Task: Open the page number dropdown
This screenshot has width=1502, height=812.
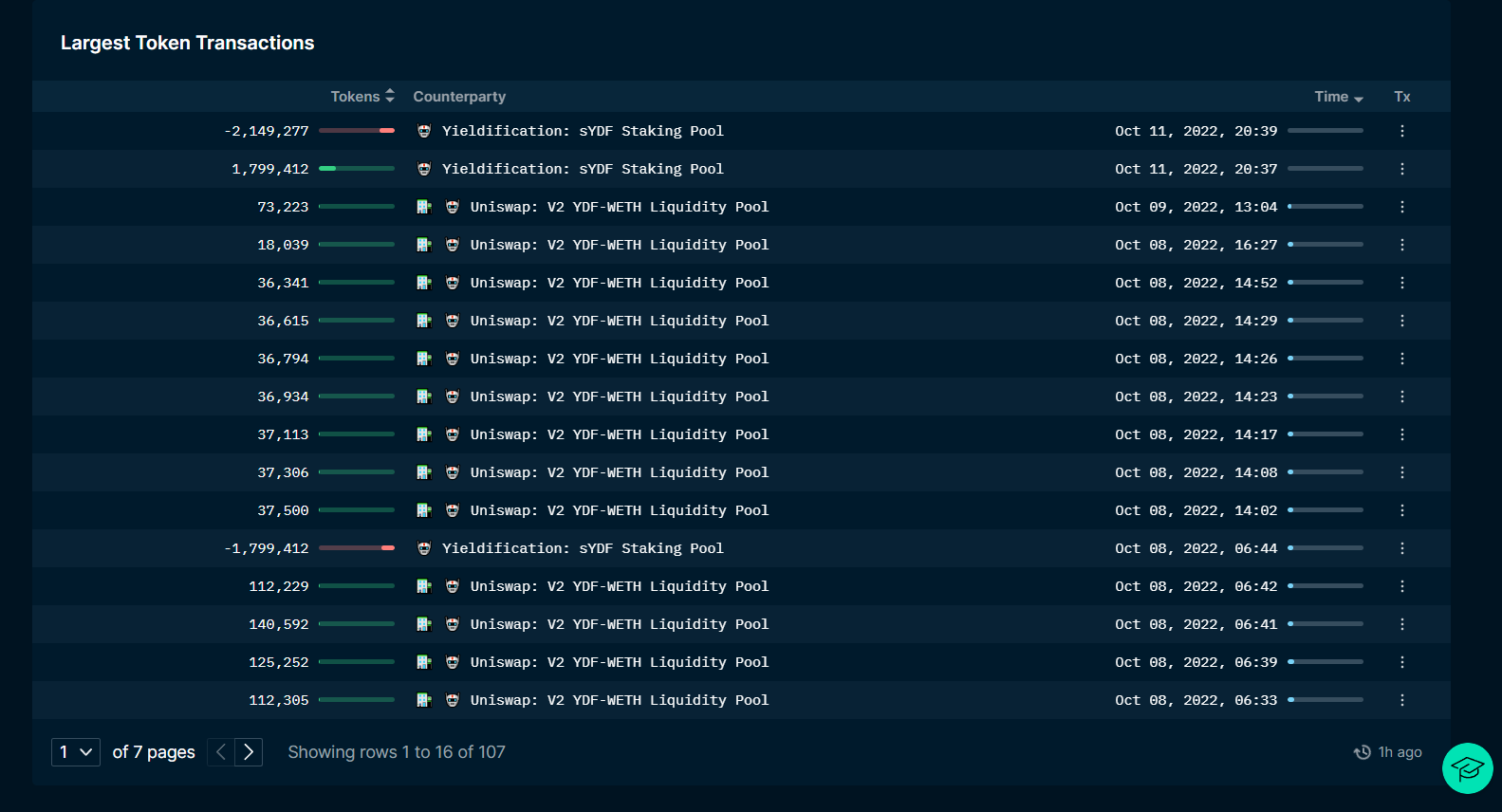Action: click(x=76, y=752)
